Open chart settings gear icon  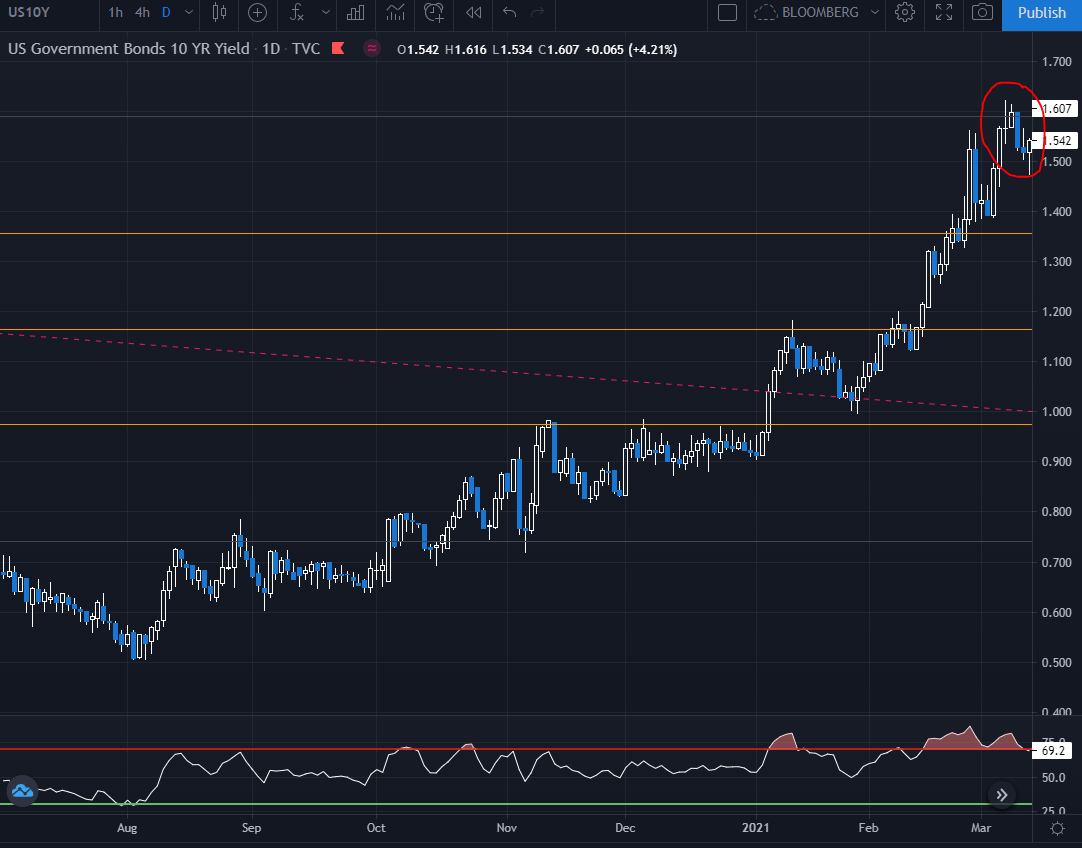(x=905, y=12)
